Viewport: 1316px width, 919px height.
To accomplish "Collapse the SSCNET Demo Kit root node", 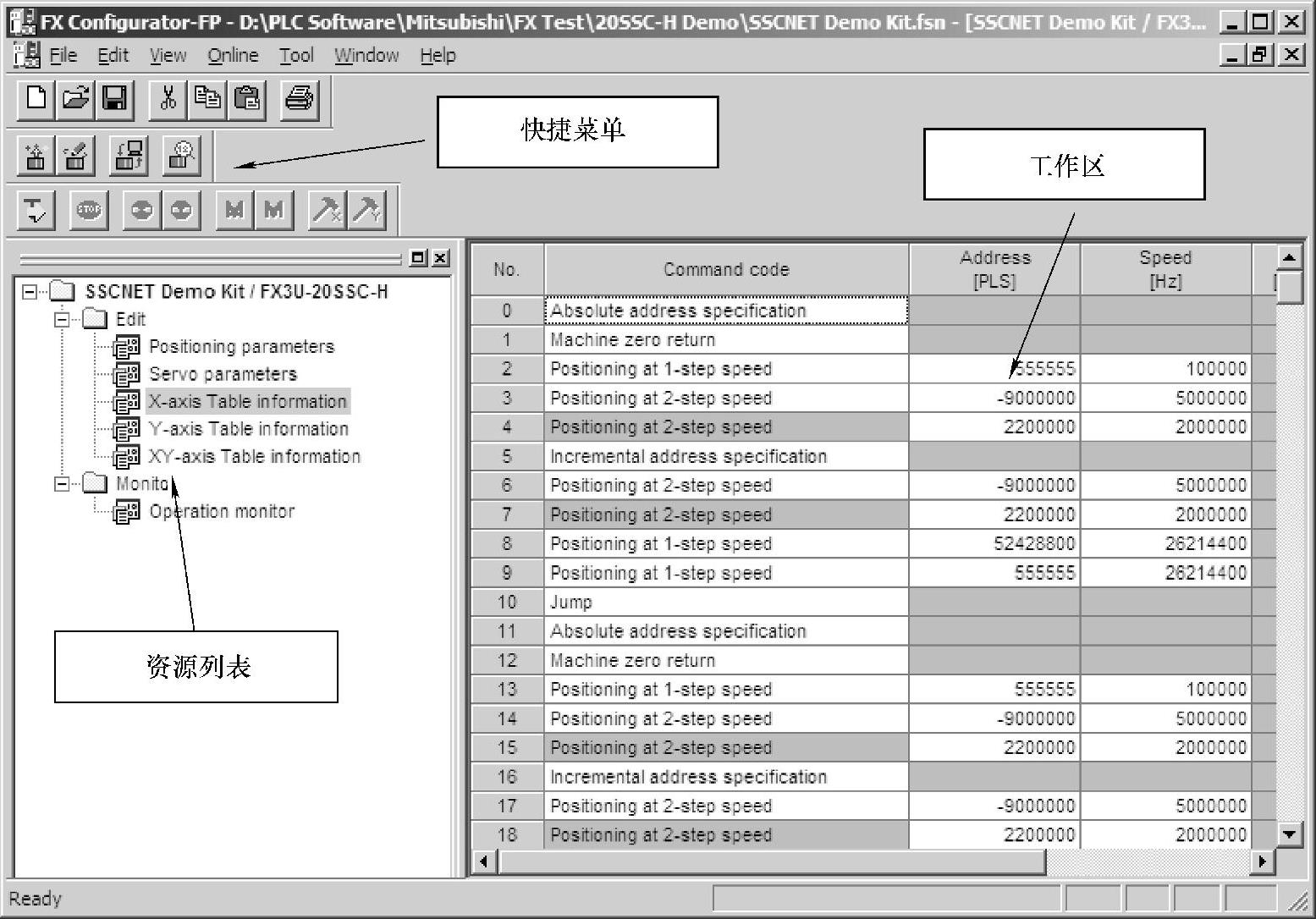I will [x=30, y=292].
